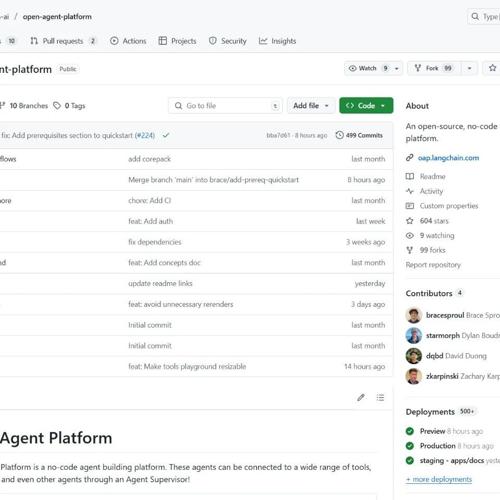This screenshot has height=500, width=500.
Task: Star the repository with star icon
Action: (492, 68)
